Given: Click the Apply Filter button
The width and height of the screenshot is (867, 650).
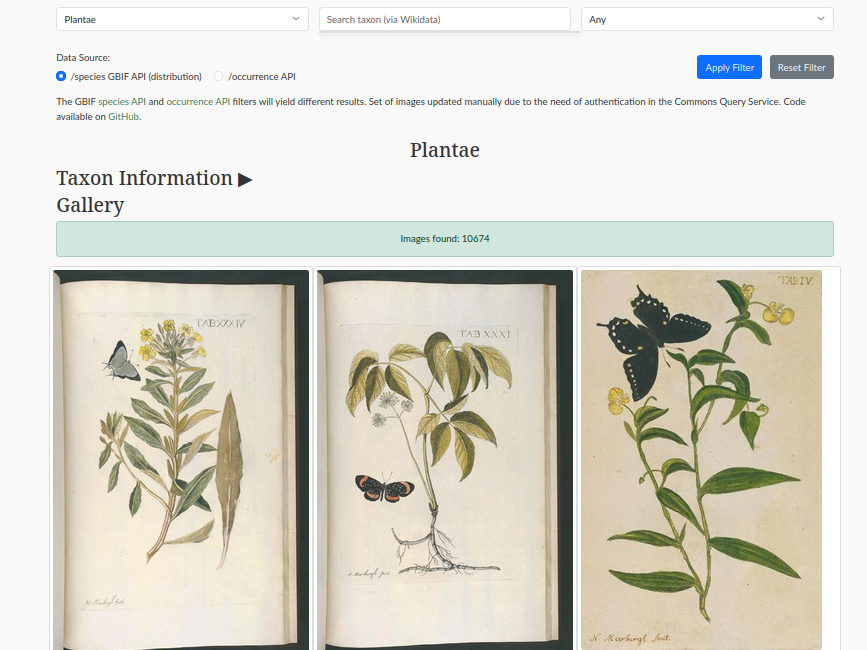Looking at the screenshot, I should [x=729, y=67].
